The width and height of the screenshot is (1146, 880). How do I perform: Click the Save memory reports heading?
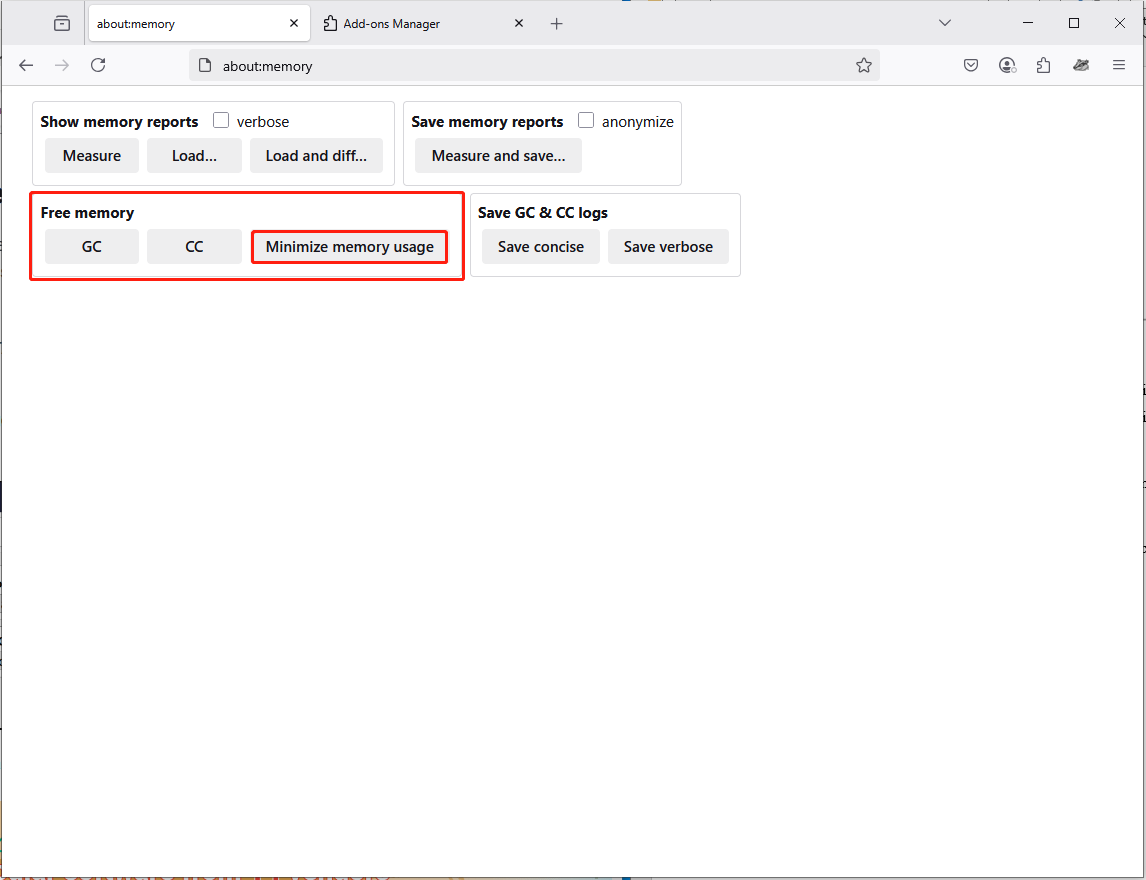[x=487, y=122]
